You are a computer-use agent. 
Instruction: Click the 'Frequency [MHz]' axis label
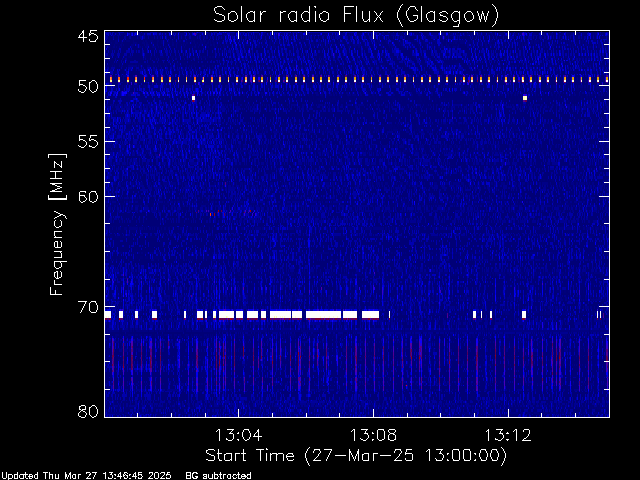tap(57, 224)
